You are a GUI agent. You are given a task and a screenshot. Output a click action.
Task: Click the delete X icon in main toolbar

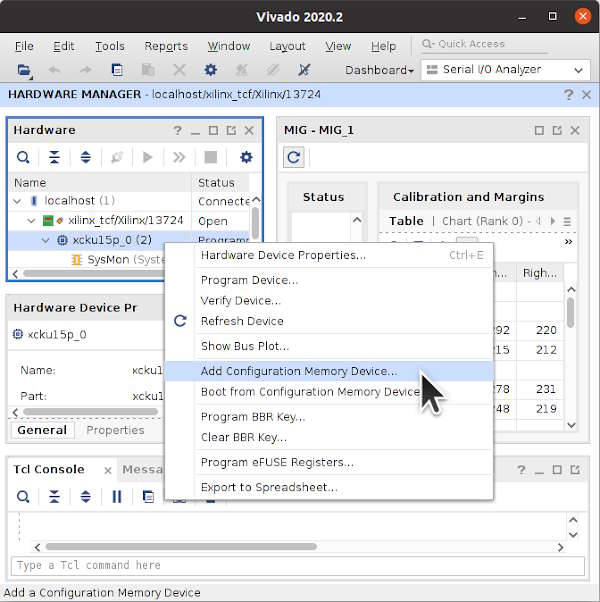click(179, 70)
